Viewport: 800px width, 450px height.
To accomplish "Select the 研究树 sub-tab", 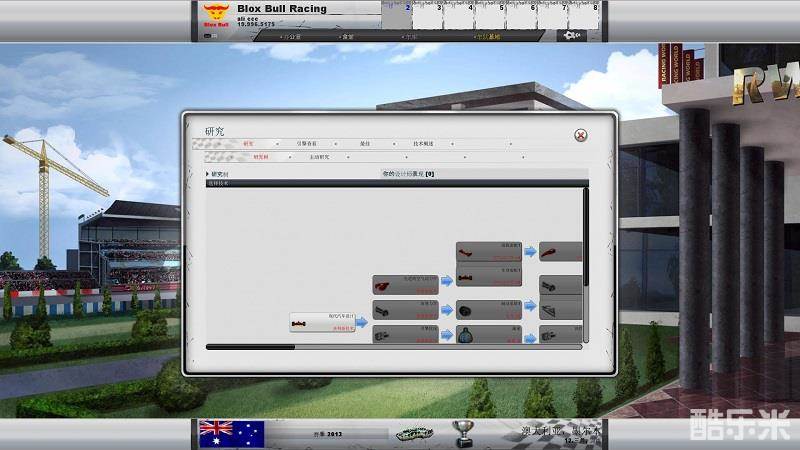I will [260, 157].
